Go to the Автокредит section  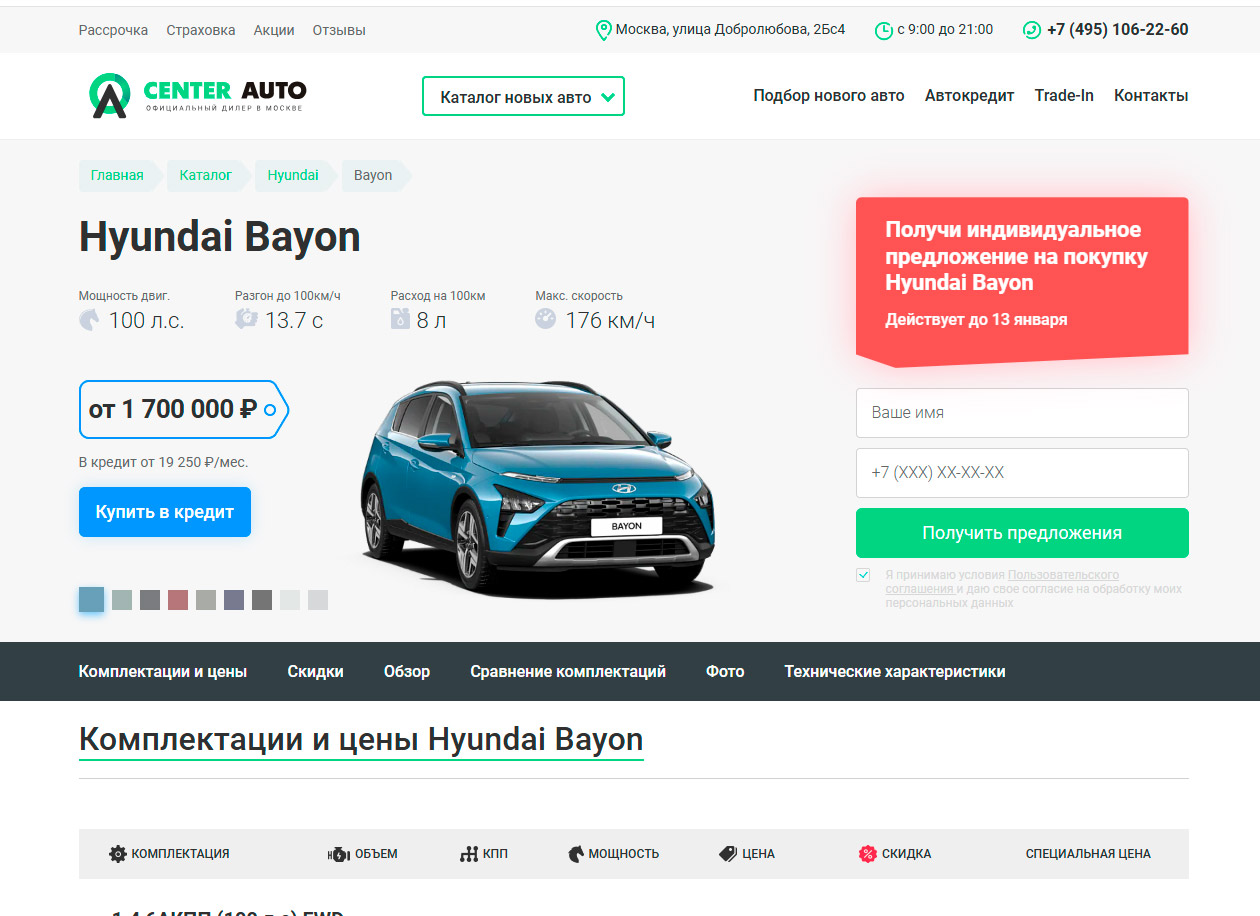[970, 96]
